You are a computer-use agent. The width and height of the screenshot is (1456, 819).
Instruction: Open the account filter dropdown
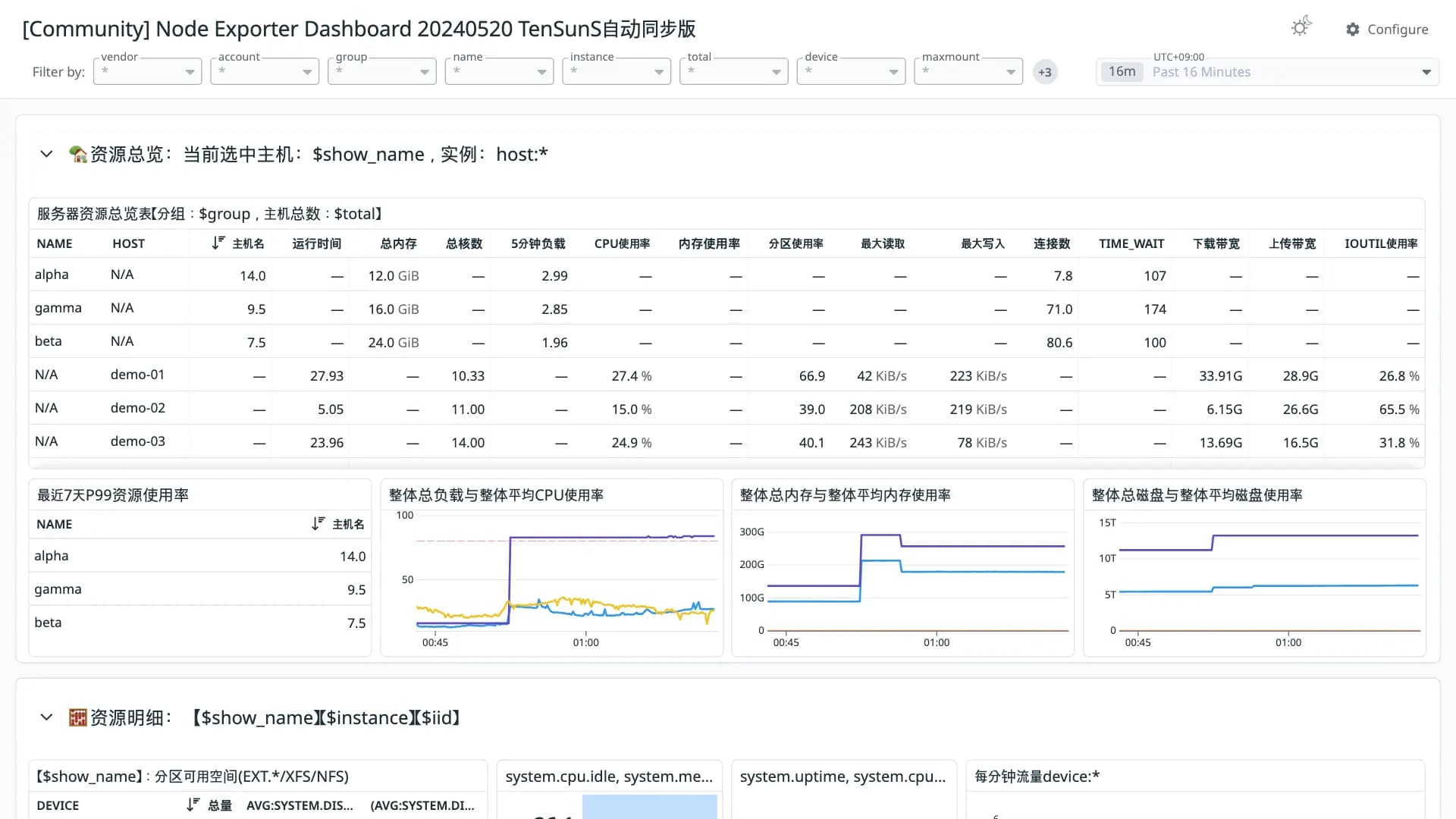pyautogui.click(x=265, y=71)
